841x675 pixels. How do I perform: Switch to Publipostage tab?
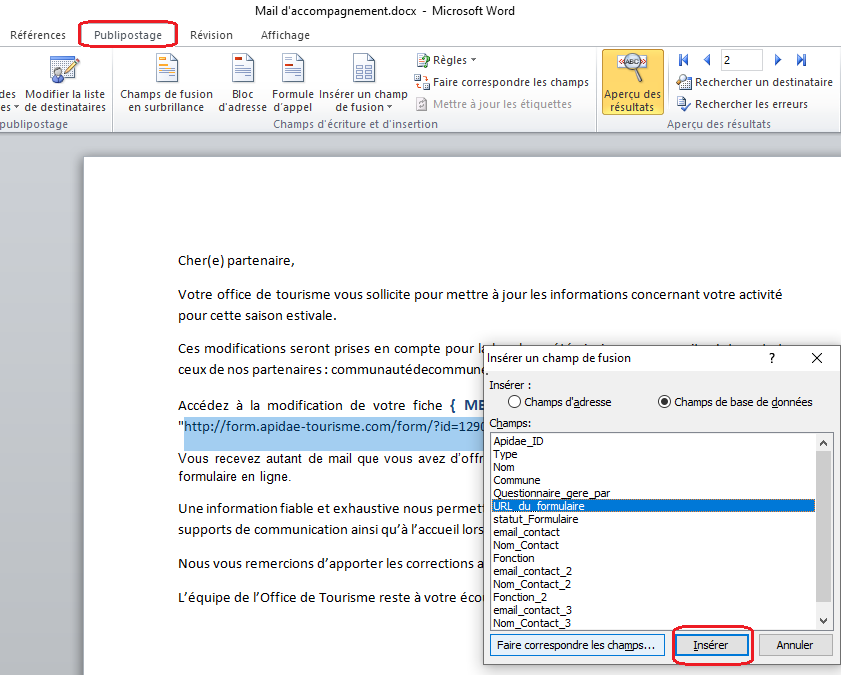[x=128, y=35]
